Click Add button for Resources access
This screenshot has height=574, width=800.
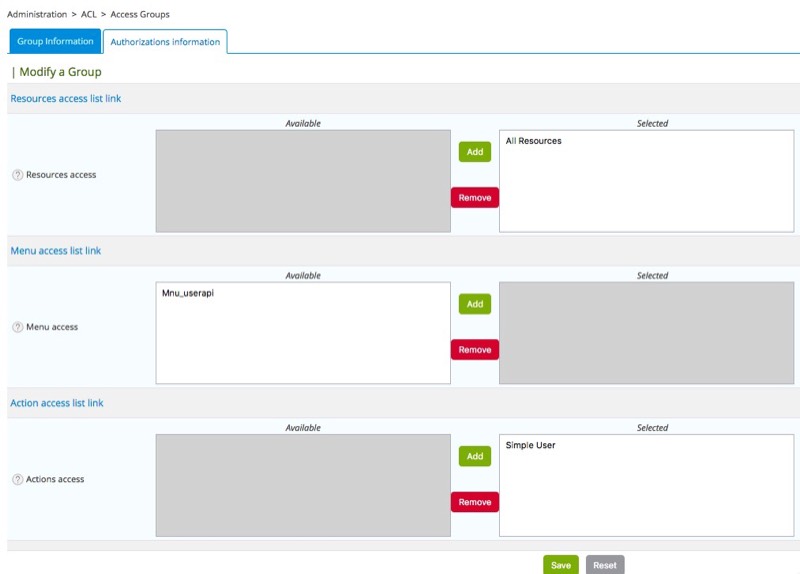[x=475, y=152]
